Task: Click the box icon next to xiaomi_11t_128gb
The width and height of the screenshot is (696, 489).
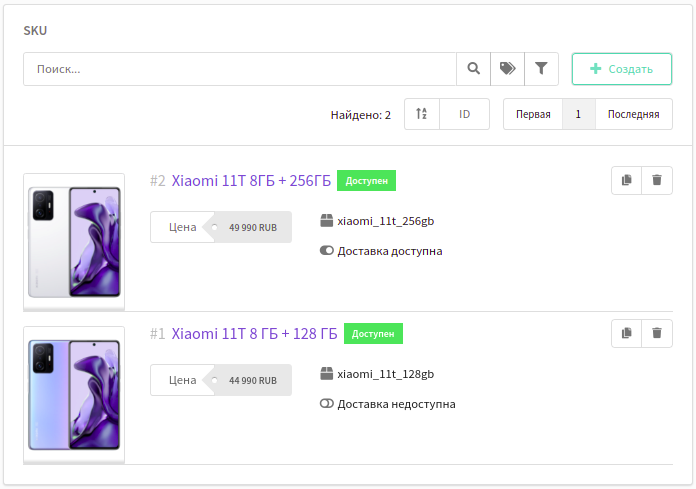Action: point(327,374)
